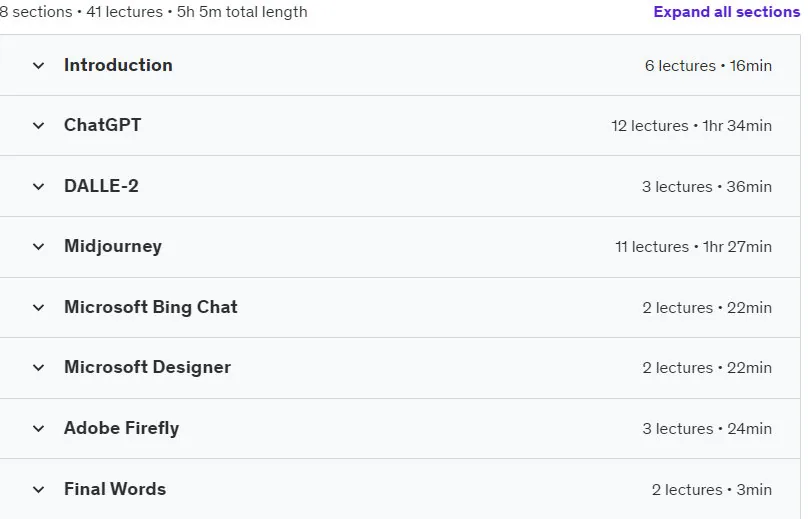
Task: Expand the Introduction section chevron
Action: point(38,65)
